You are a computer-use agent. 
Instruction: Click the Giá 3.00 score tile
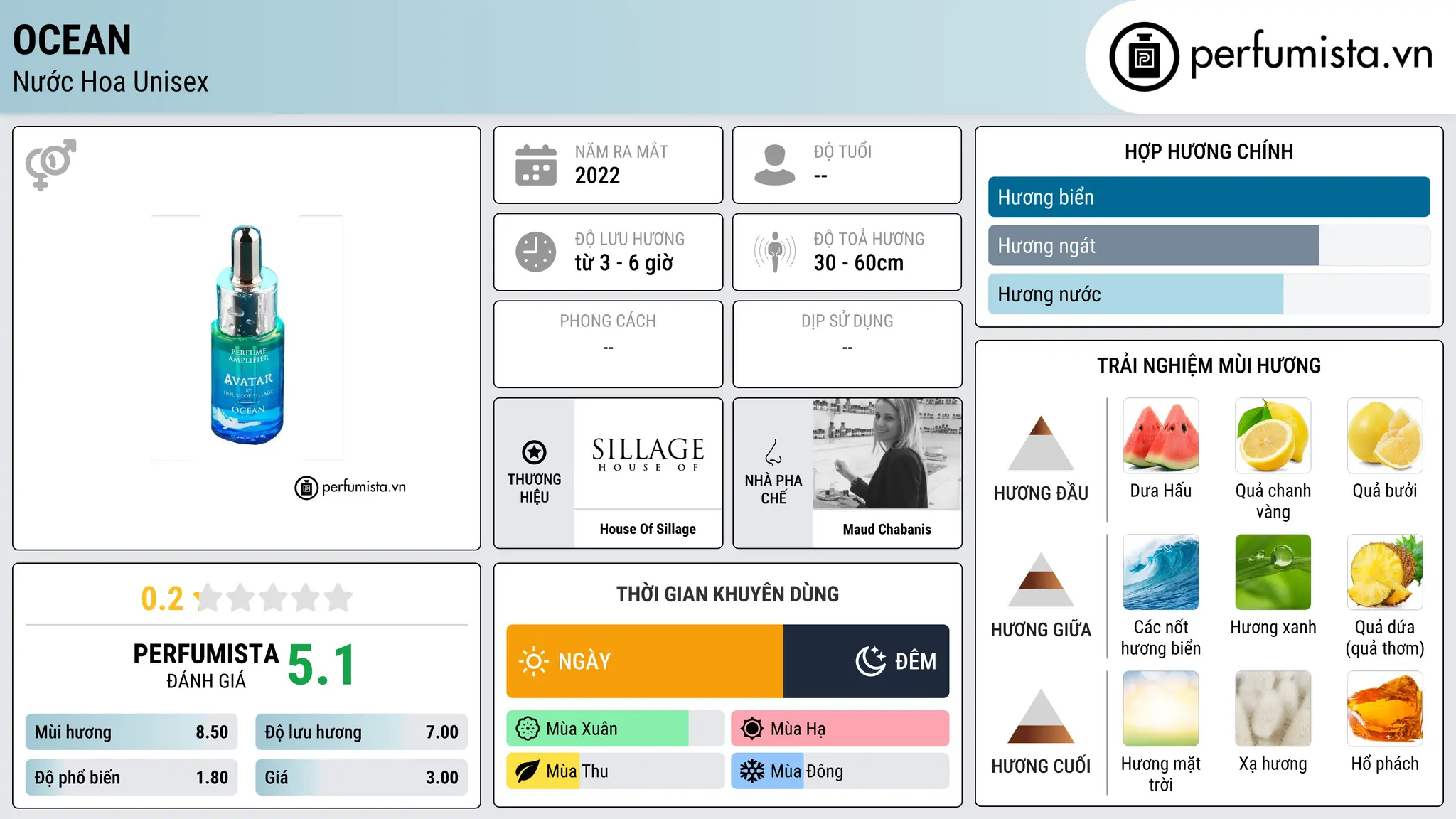pos(361,778)
